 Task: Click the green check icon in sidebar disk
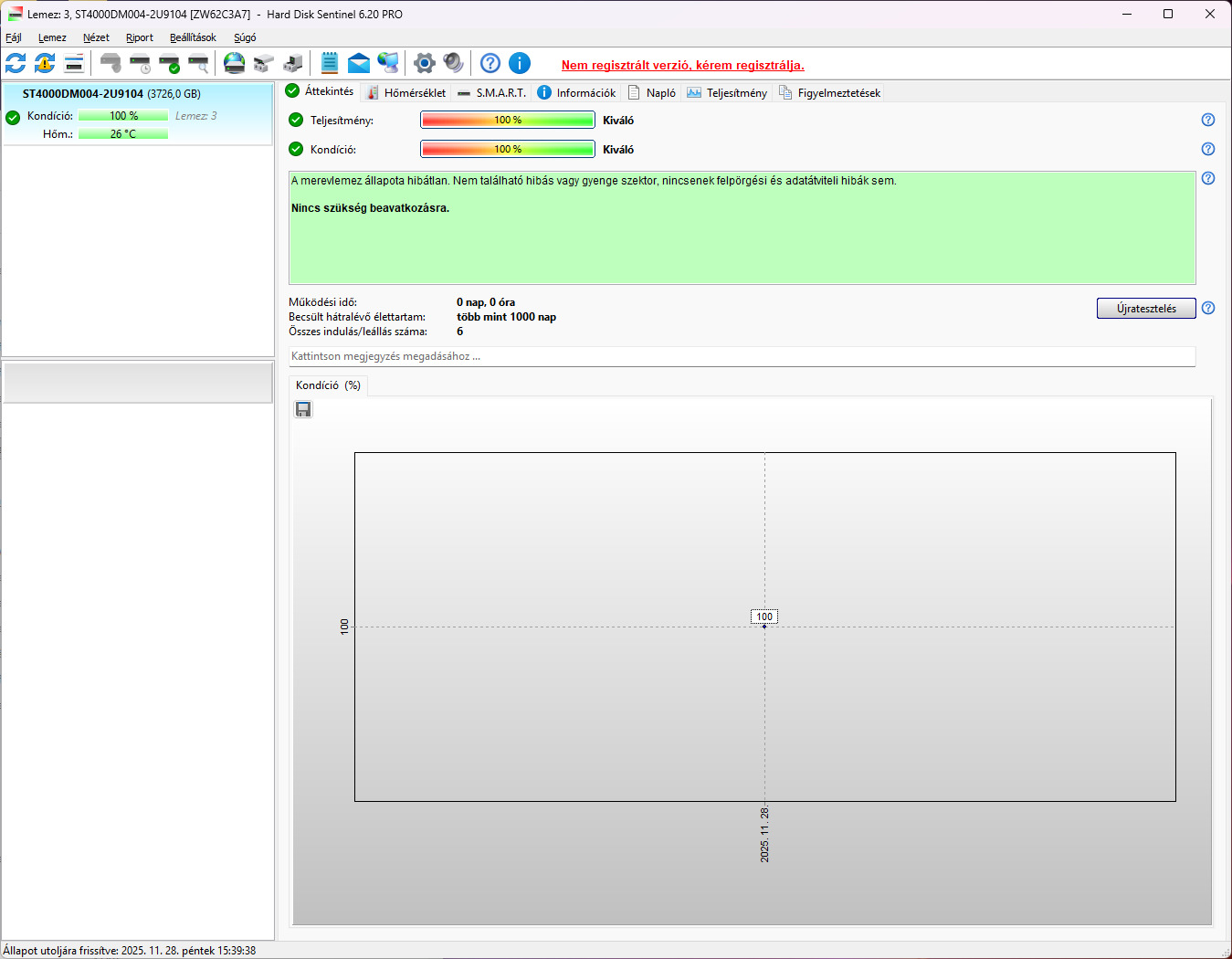[x=13, y=117]
